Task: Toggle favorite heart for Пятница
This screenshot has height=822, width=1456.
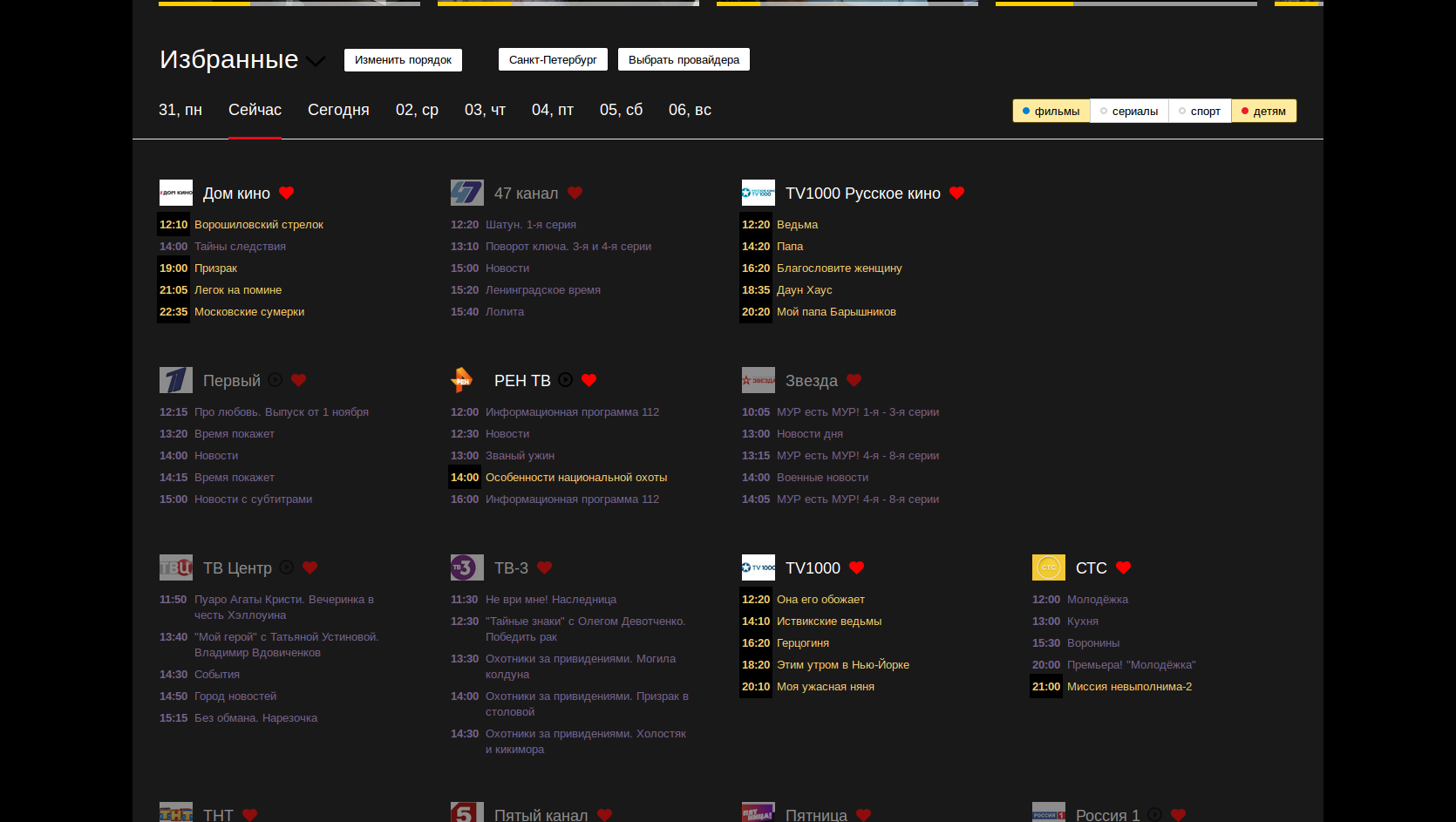Action: 864,815
